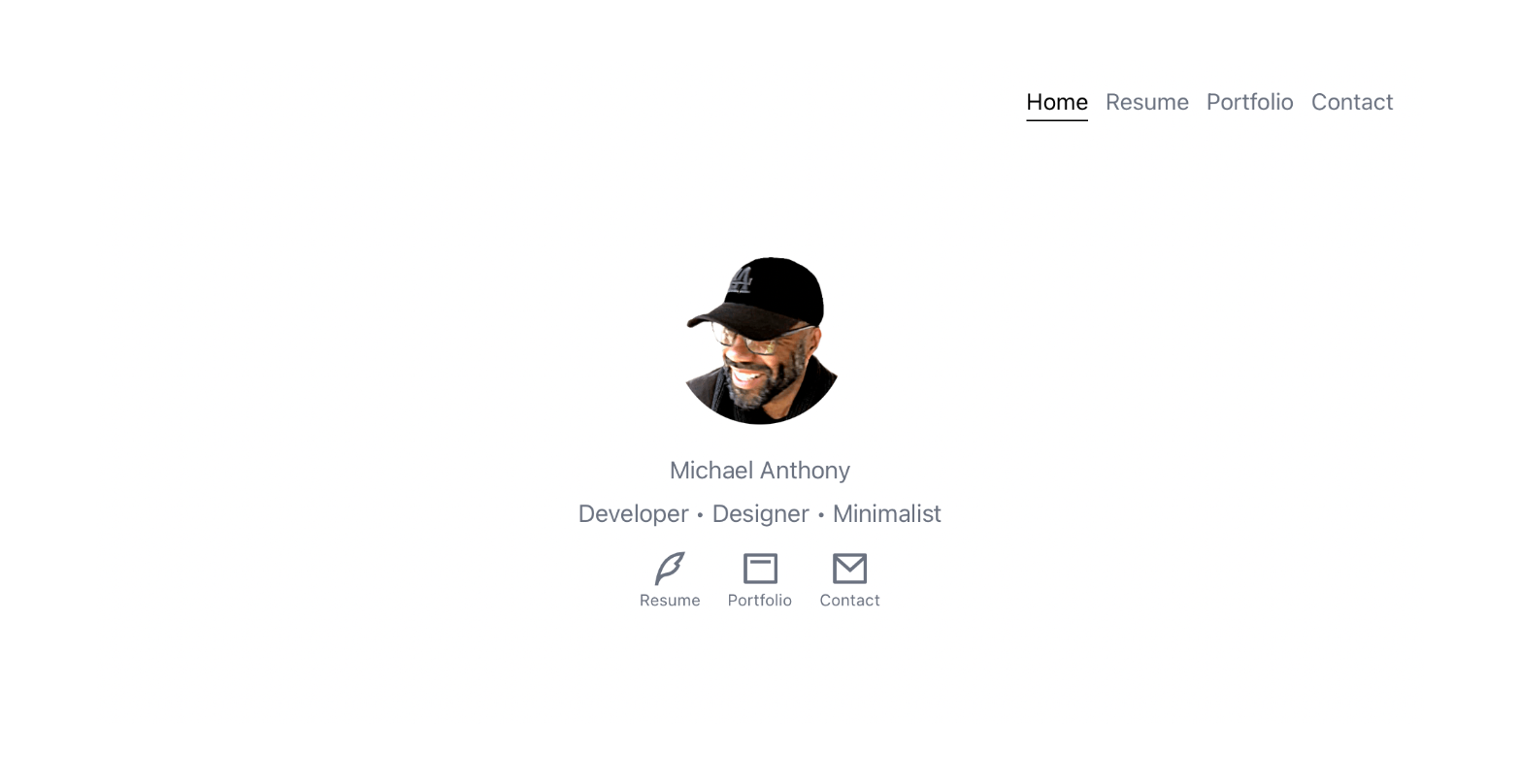Viewport: 1520px width, 784px height.
Task: Click bullet between Designer and Minimalist
Action: click(x=821, y=515)
